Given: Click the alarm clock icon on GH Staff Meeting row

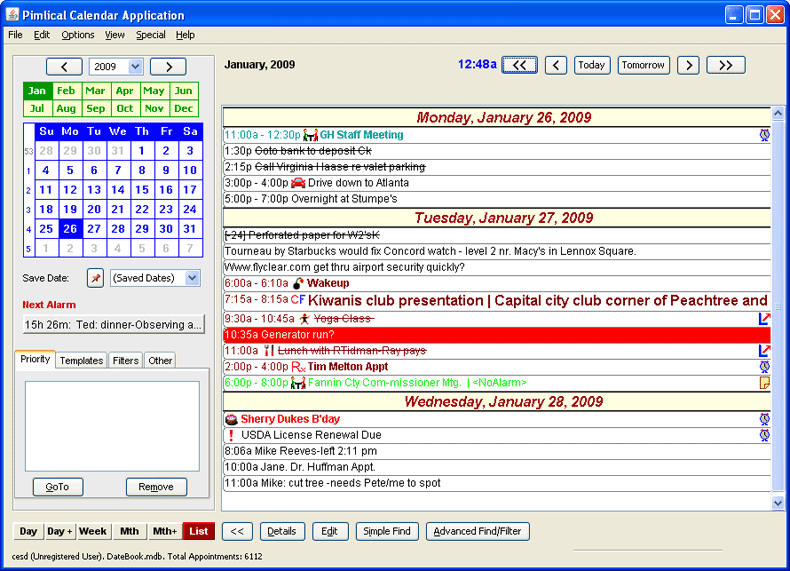Looking at the screenshot, I should coord(764,135).
